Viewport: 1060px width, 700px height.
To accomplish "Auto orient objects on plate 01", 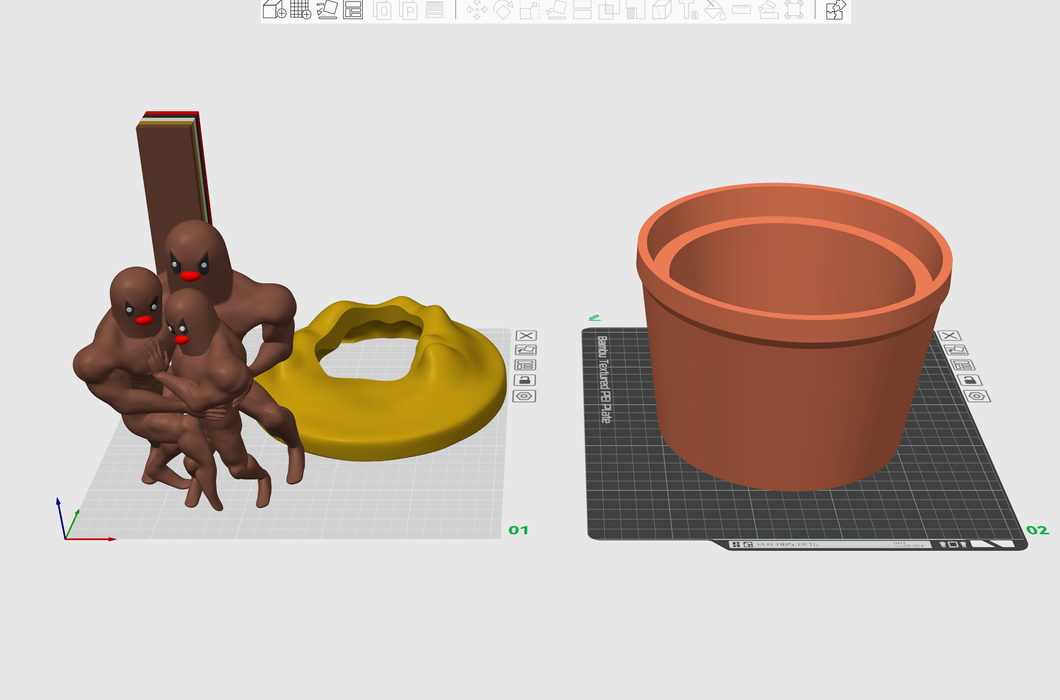I will pos(525,351).
